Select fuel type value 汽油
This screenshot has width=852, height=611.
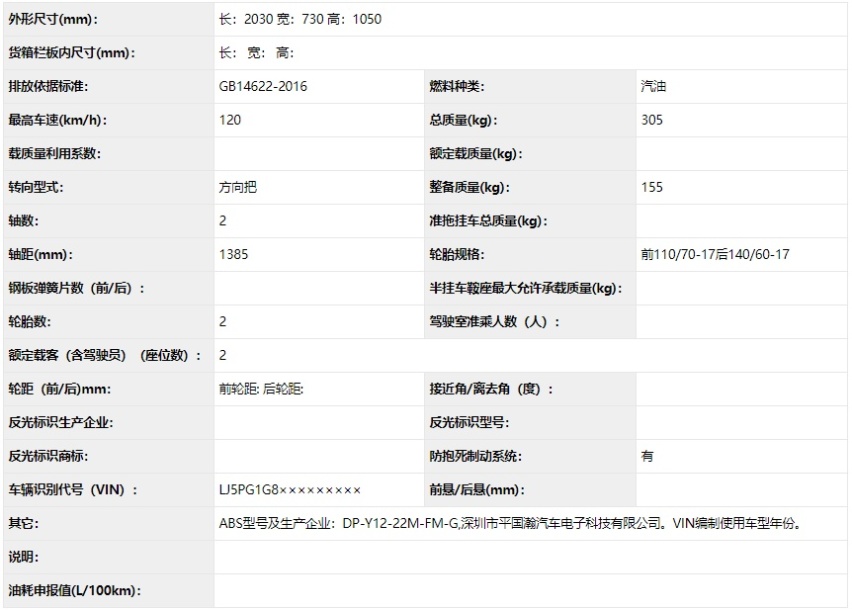[x=653, y=86]
